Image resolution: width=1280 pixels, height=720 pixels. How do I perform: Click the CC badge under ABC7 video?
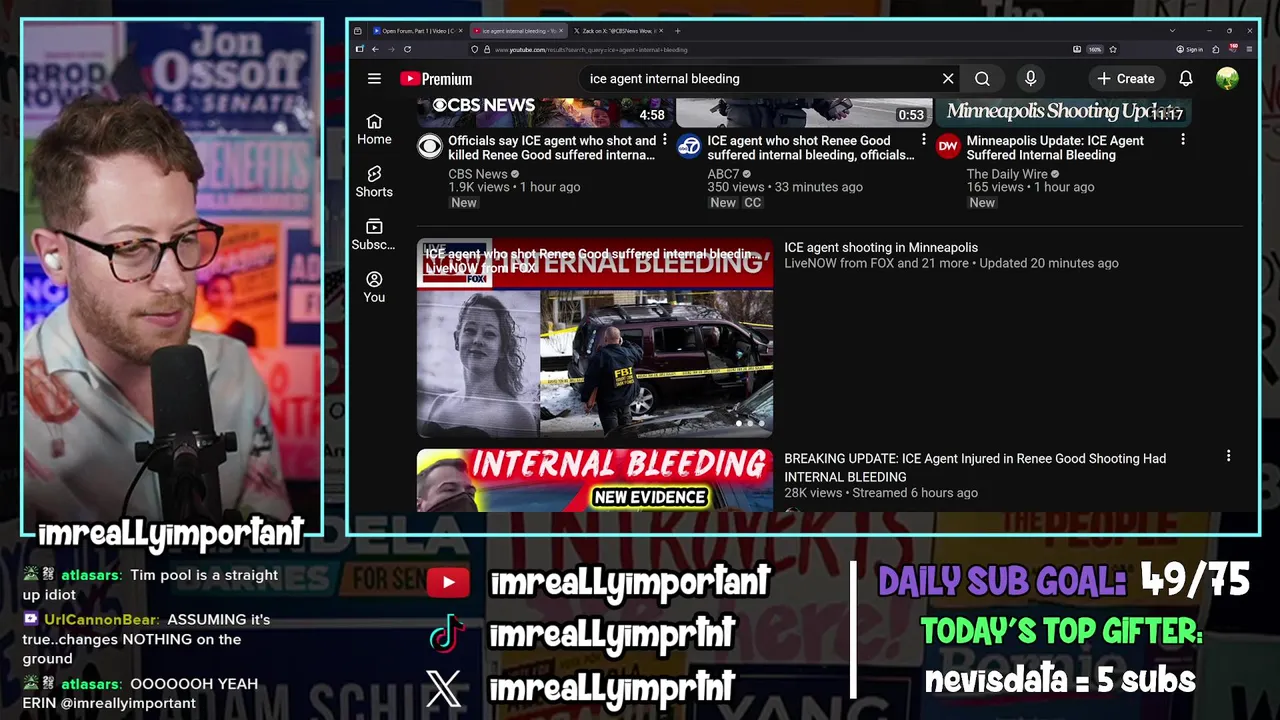tap(753, 203)
